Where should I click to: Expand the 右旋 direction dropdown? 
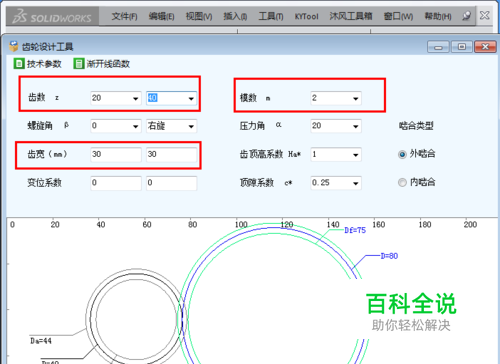point(191,126)
